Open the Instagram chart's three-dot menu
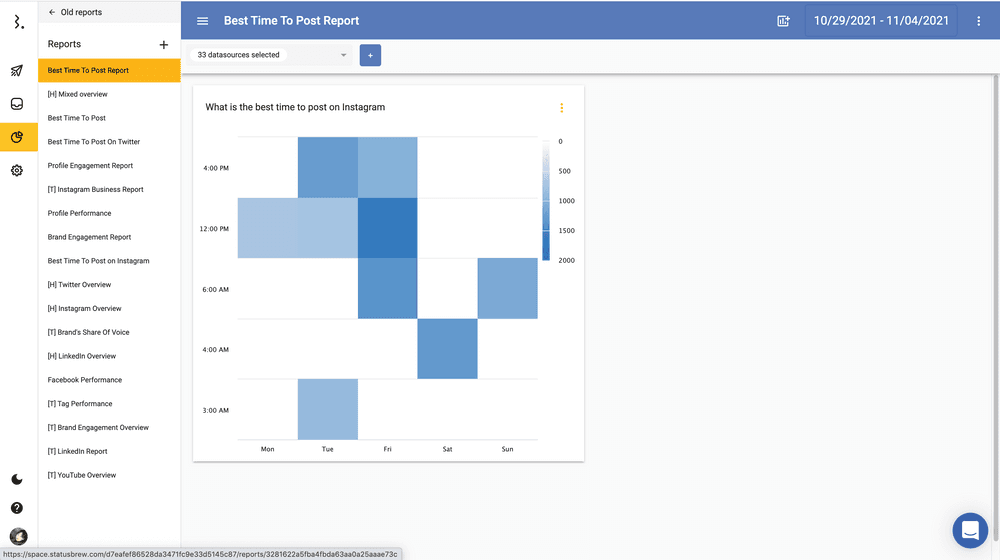The image size is (1000, 560). pyautogui.click(x=561, y=108)
